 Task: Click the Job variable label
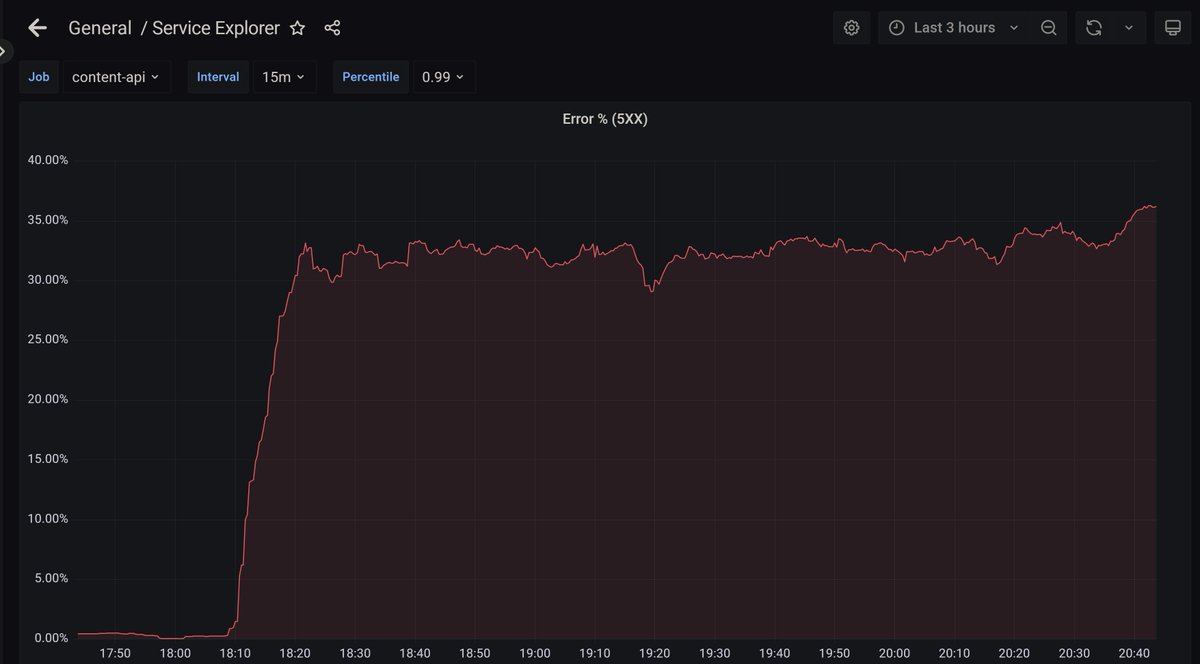(x=38, y=76)
